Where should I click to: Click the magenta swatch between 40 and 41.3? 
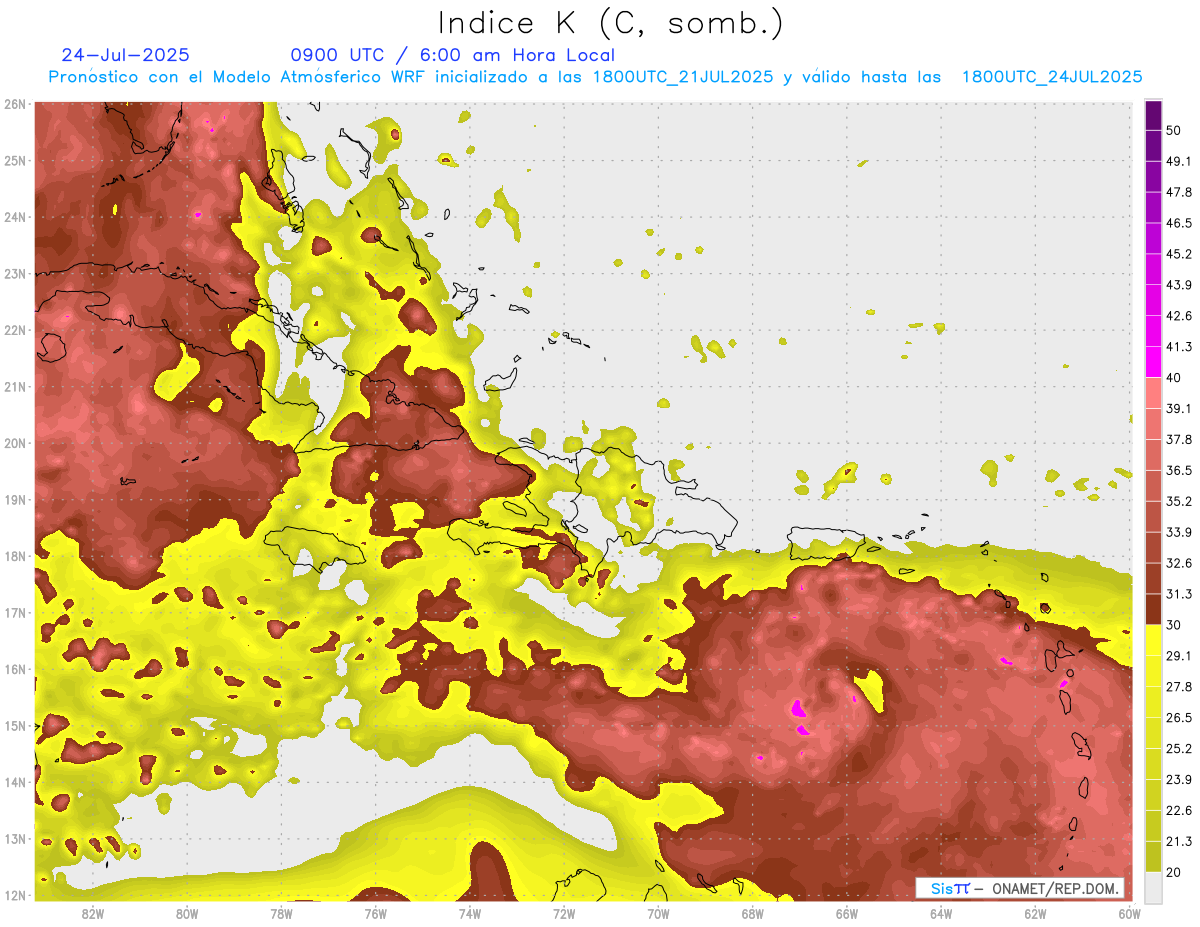coord(1153,362)
